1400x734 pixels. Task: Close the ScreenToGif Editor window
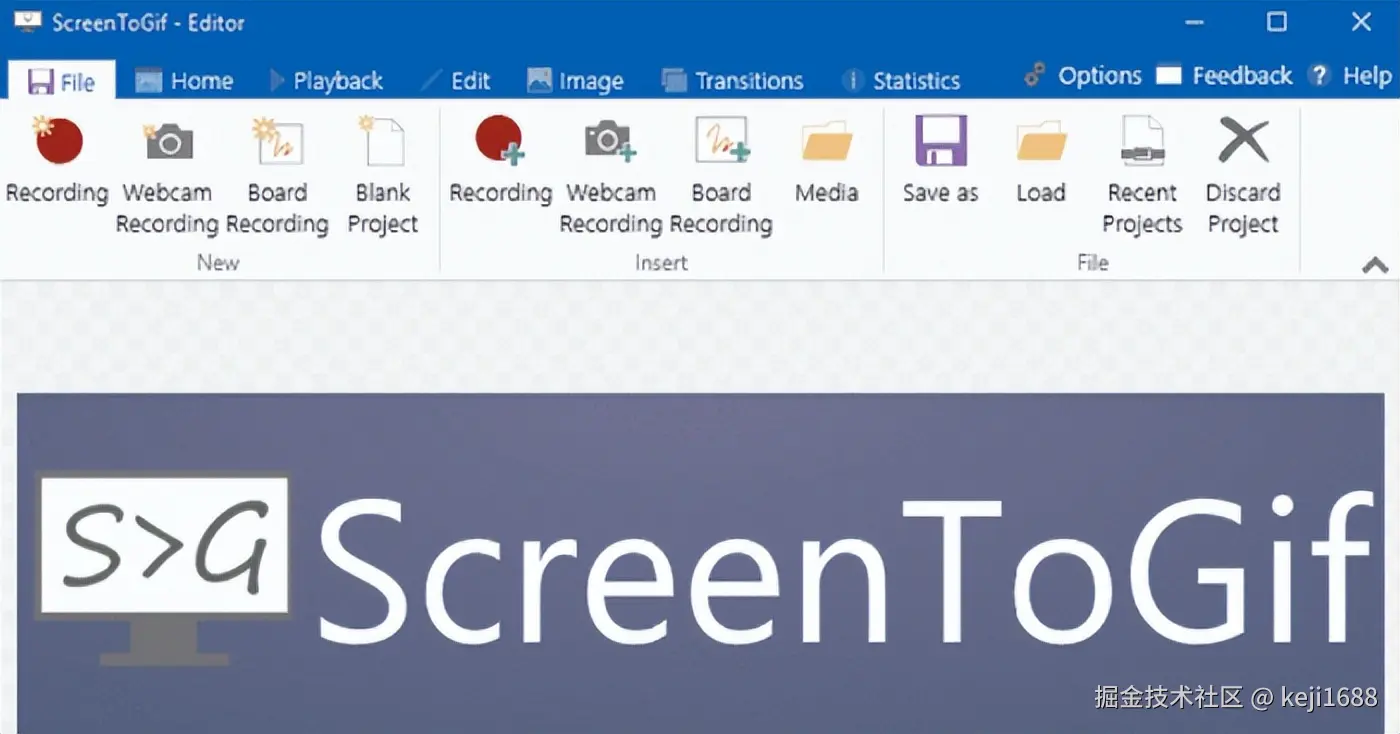pos(1361,22)
